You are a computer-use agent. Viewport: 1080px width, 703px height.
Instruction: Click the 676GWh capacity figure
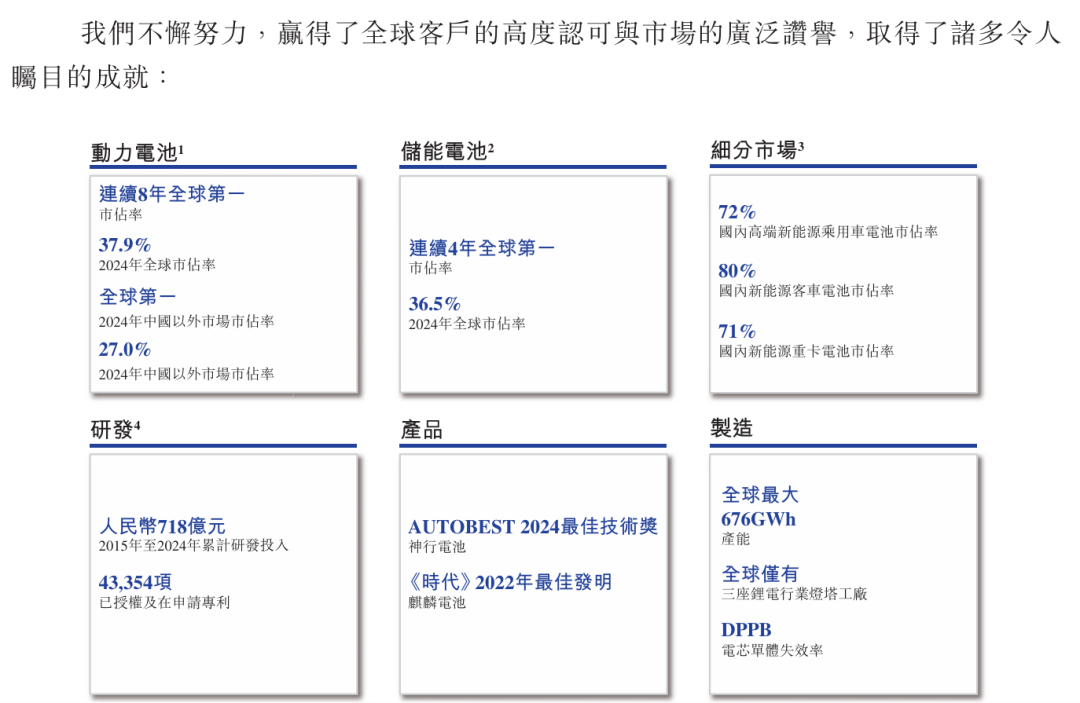tap(758, 520)
